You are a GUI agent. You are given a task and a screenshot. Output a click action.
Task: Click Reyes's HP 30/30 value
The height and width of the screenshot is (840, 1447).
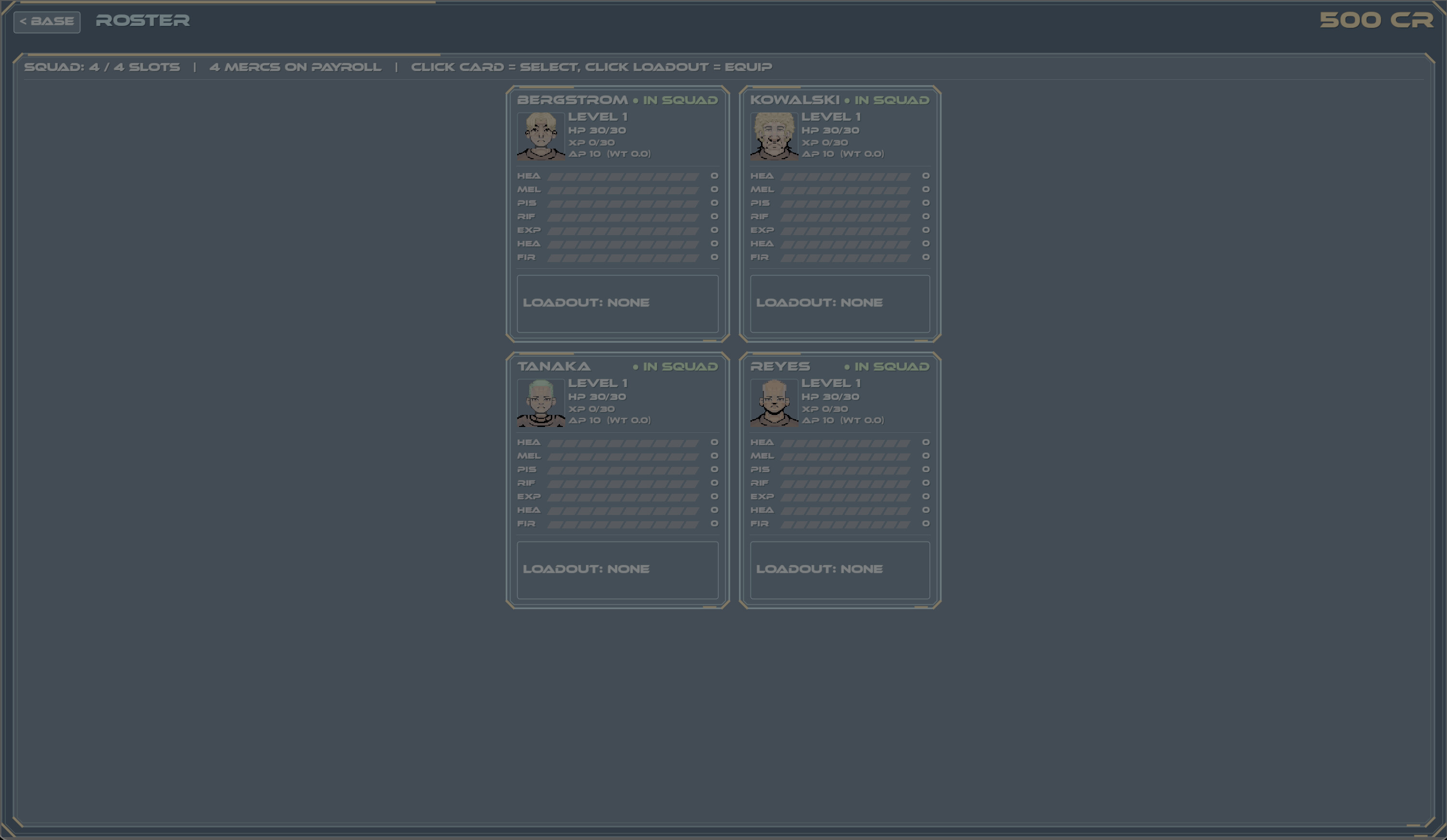(x=830, y=397)
